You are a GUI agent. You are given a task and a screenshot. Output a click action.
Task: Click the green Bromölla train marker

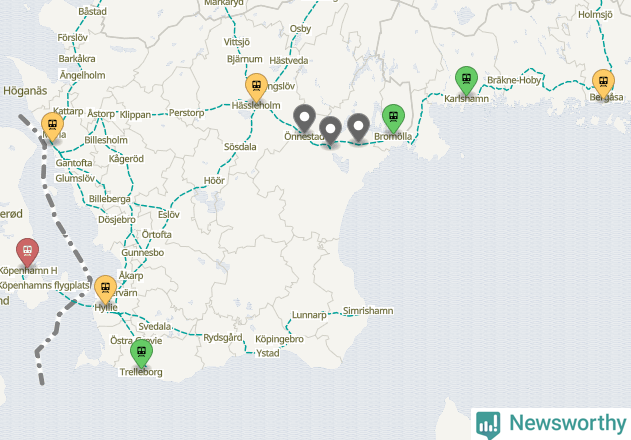tap(393, 118)
